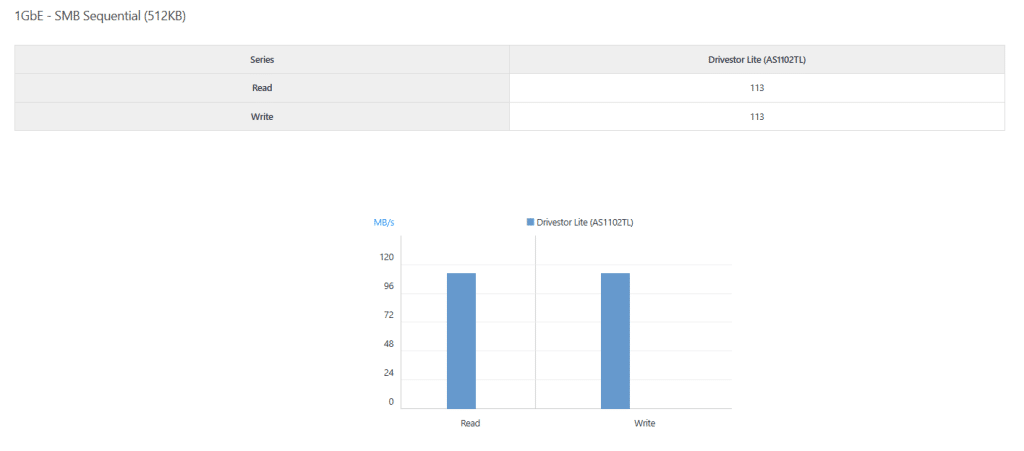The height and width of the screenshot is (451, 1024).
Task: Click the Write label under the chart
Action: click(645, 423)
